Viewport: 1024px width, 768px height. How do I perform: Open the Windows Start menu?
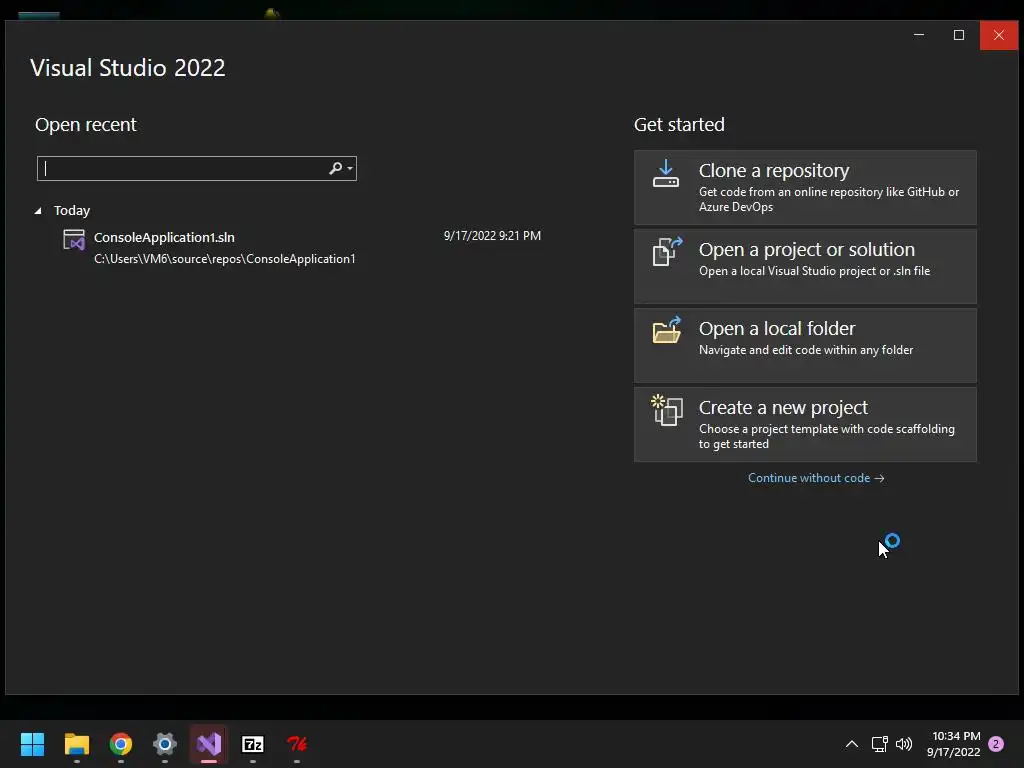click(x=32, y=744)
